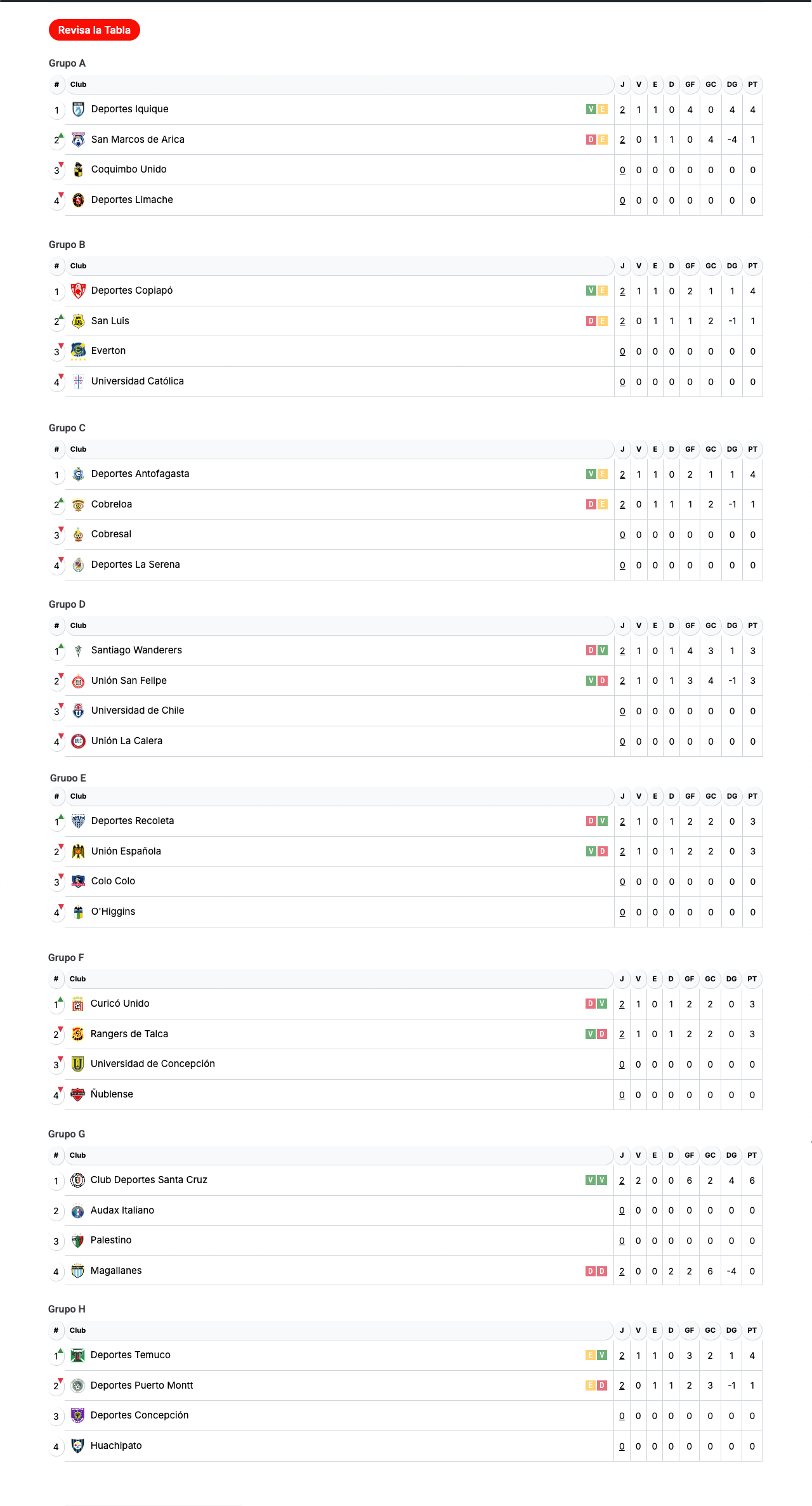Click the Club column header in Grupo B
The height and width of the screenshot is (1506, 812).
pyautogui.click(x=78, y=266)
